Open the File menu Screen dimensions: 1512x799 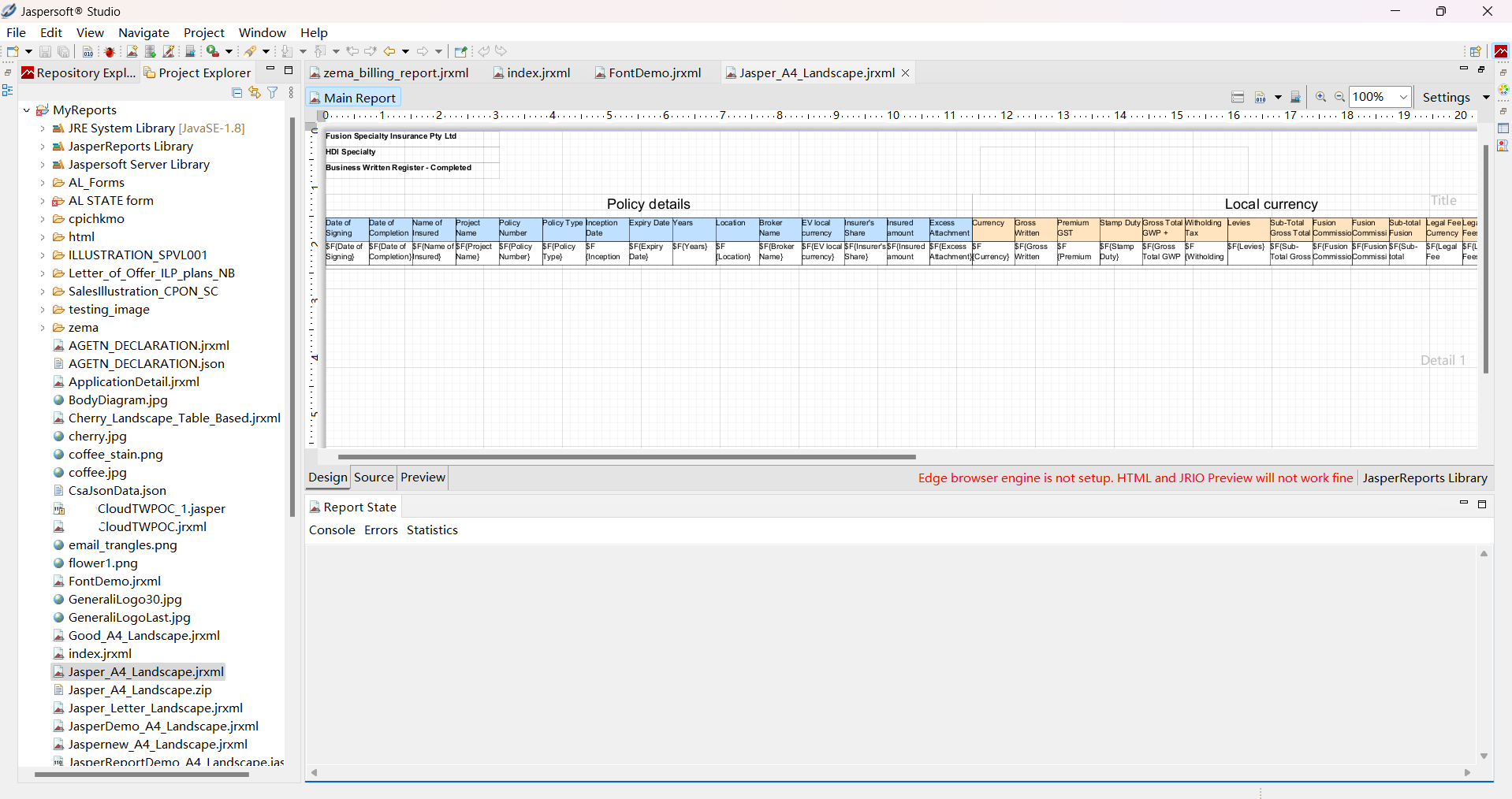(16, 32)
